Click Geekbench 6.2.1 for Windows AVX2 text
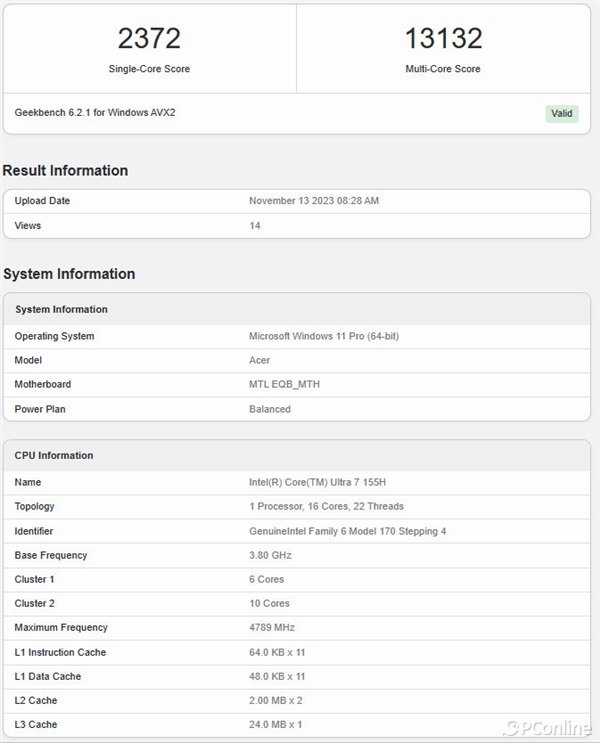The width and height of the screenshot is (600, 743). click(x=81, y=113)
